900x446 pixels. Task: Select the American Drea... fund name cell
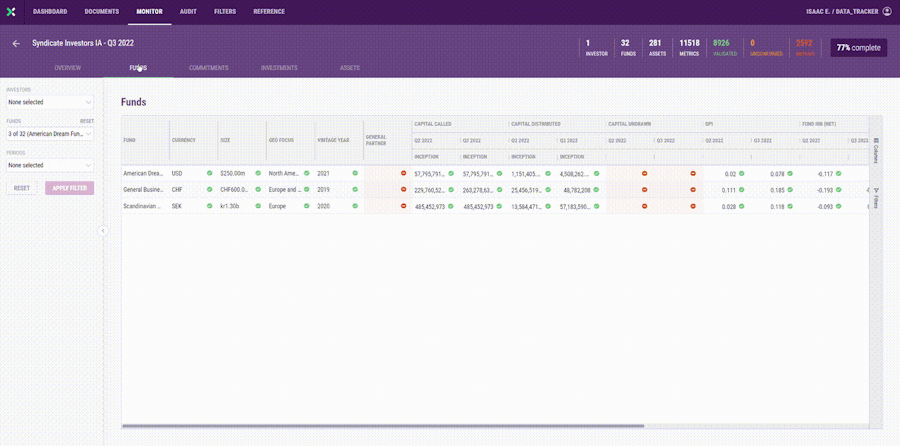click(145, 173)
